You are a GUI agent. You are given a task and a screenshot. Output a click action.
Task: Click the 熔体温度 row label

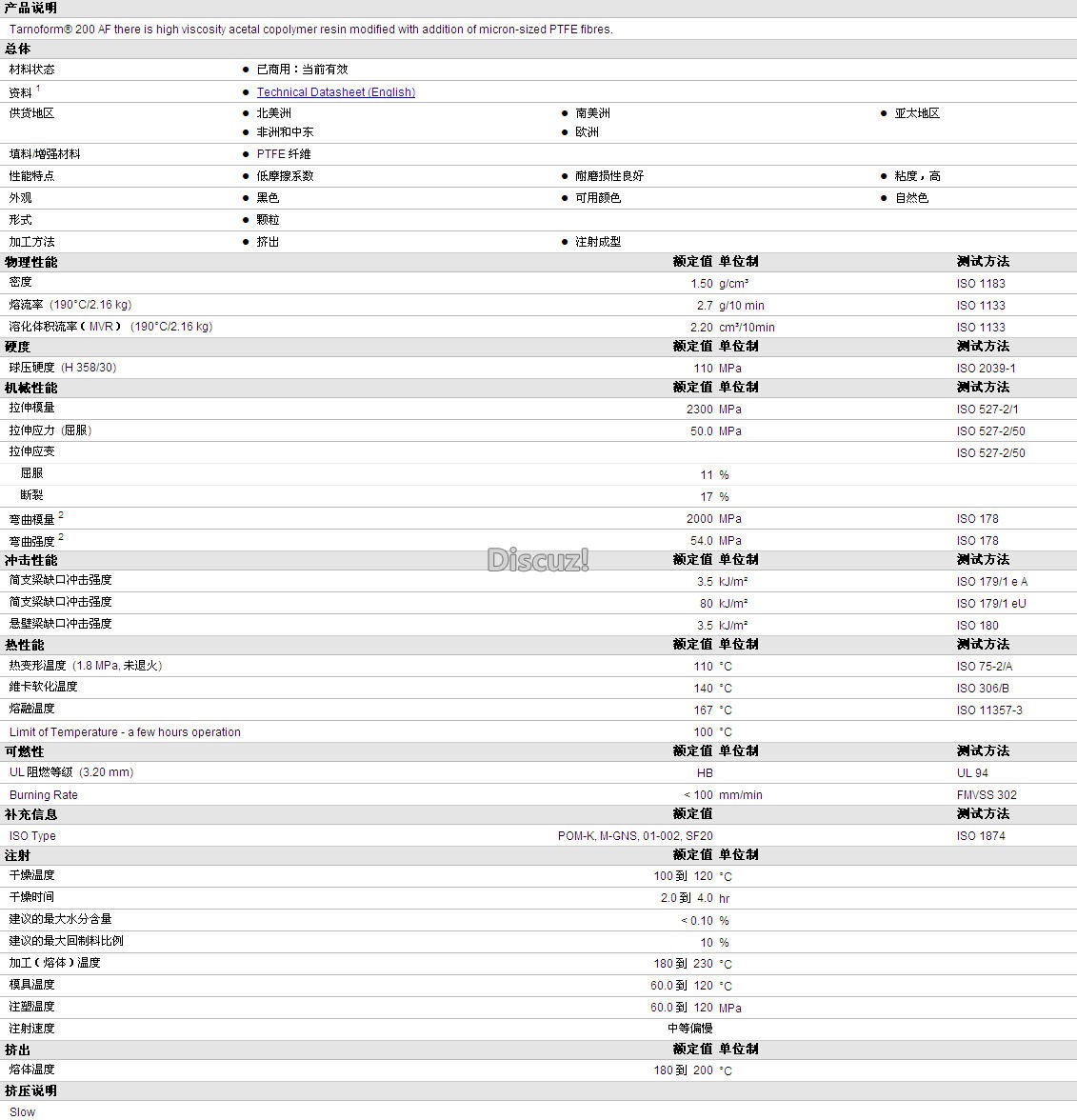click(31, 1070)
